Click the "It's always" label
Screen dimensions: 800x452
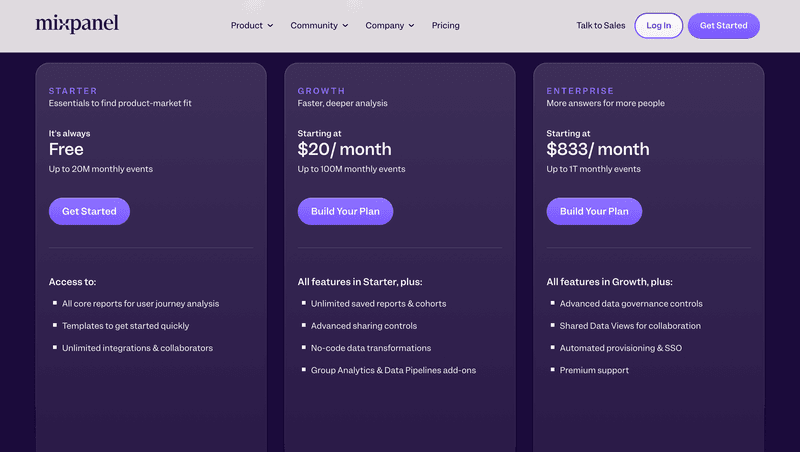pos(69,134)
